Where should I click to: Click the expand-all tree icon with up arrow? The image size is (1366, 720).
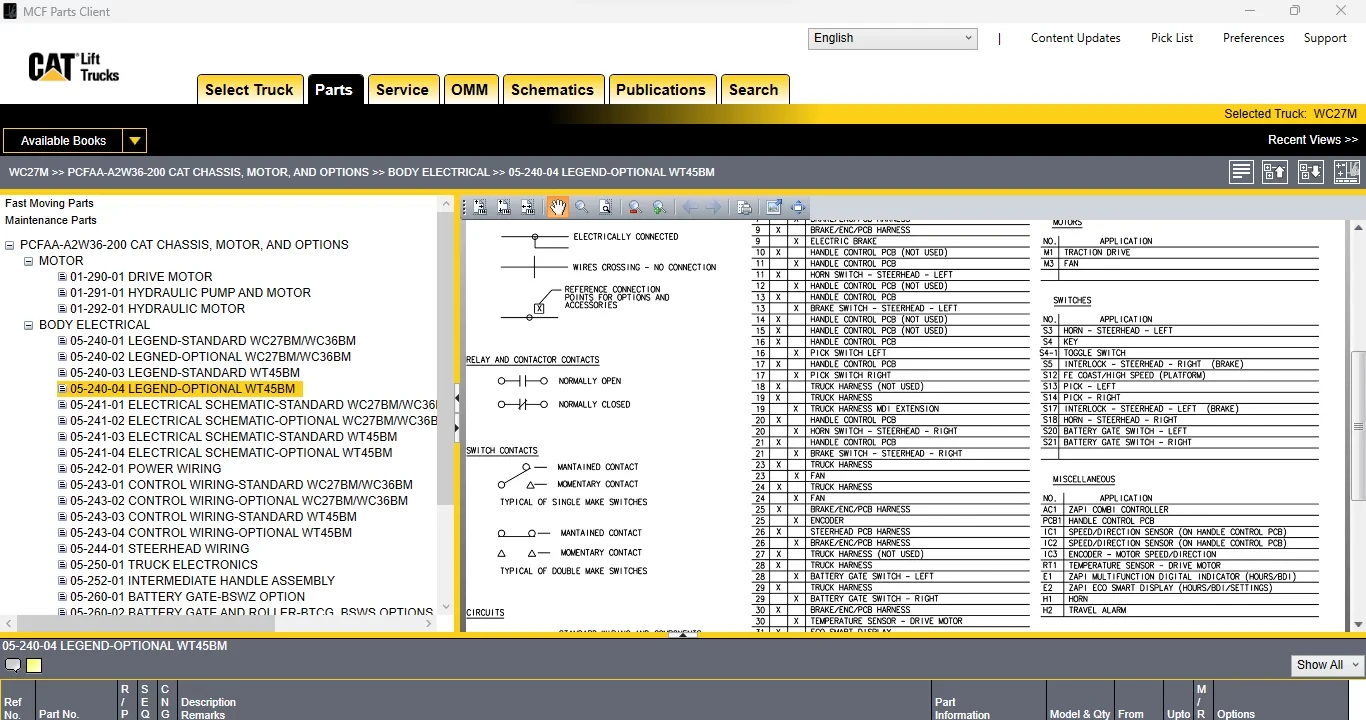pyautogui.click(x=1275, y=172)
